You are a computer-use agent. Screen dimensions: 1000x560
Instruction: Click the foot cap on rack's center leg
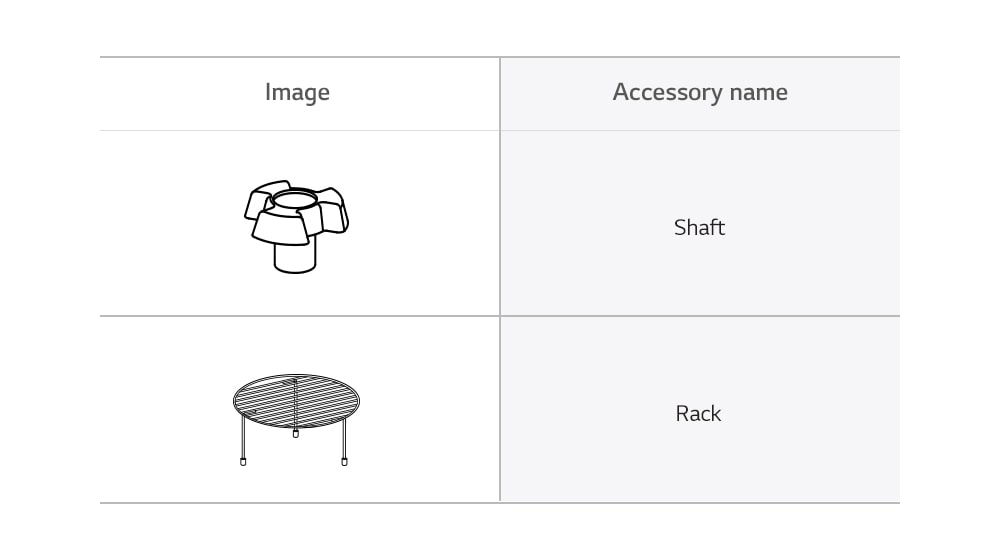click(x=295, y=434)
